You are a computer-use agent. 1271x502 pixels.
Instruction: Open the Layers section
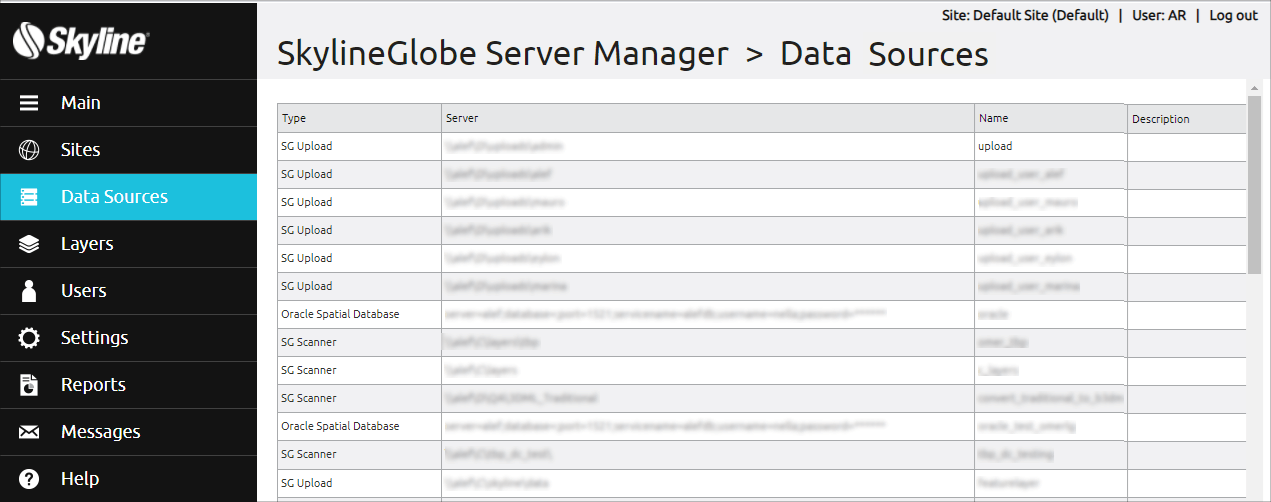point(128,244)
